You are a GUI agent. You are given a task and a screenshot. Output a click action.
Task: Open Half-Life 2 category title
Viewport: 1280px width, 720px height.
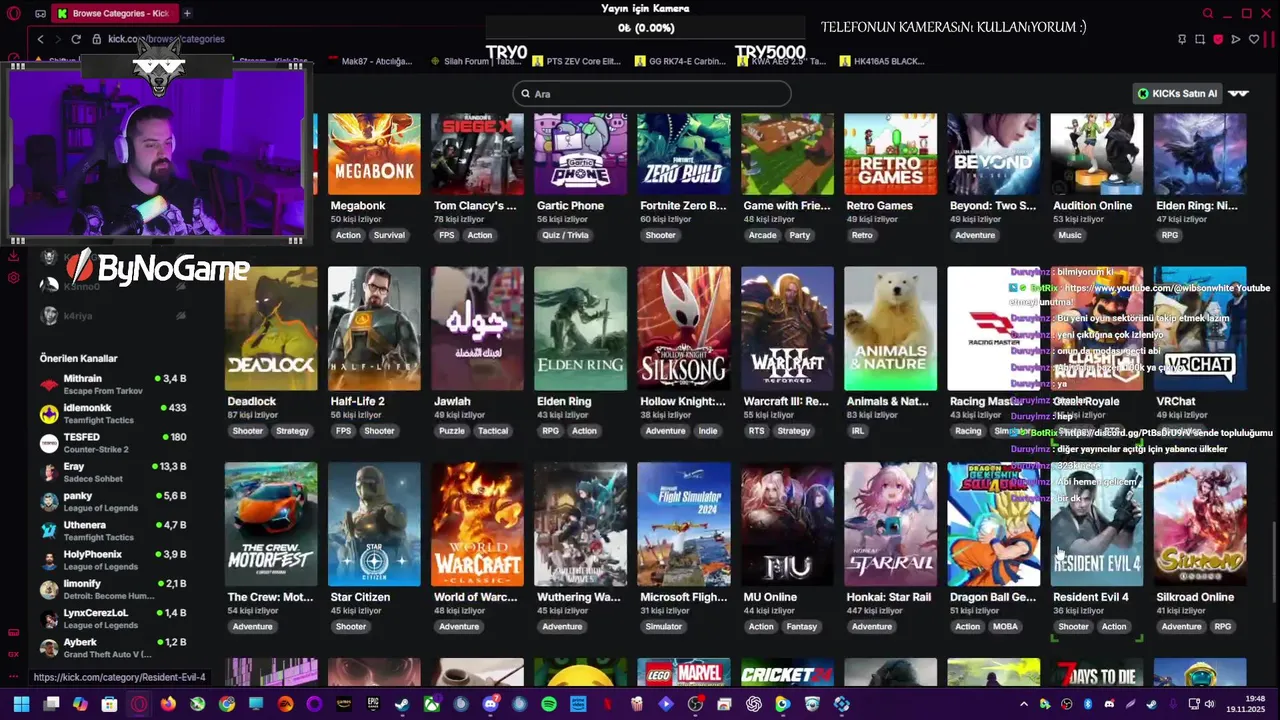pos(357,401)
